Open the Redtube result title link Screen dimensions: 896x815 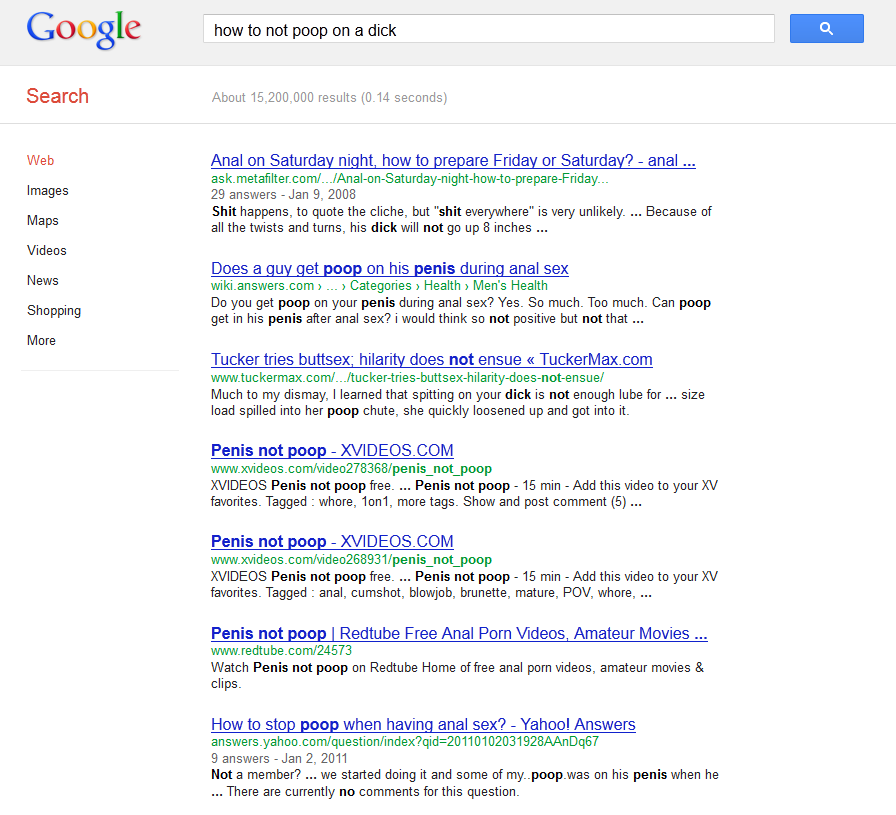point(459,633)
